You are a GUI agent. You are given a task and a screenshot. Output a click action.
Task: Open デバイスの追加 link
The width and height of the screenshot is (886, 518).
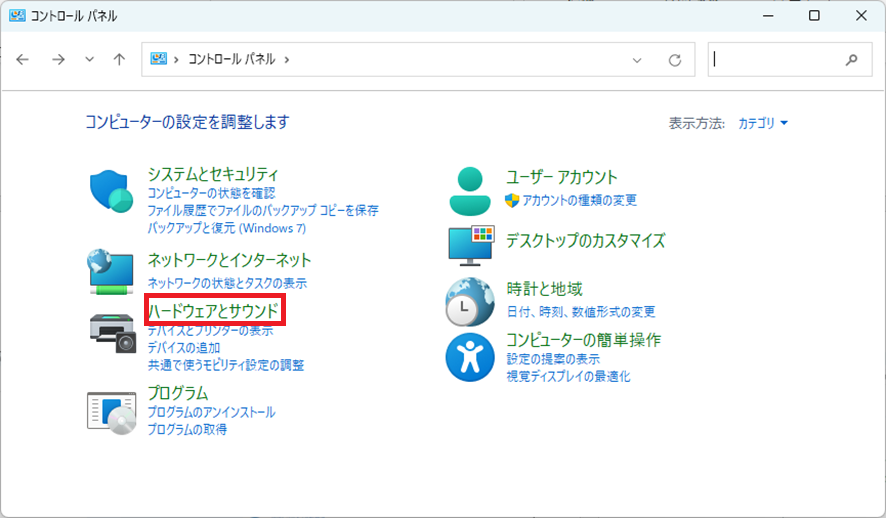pos(184,348)
